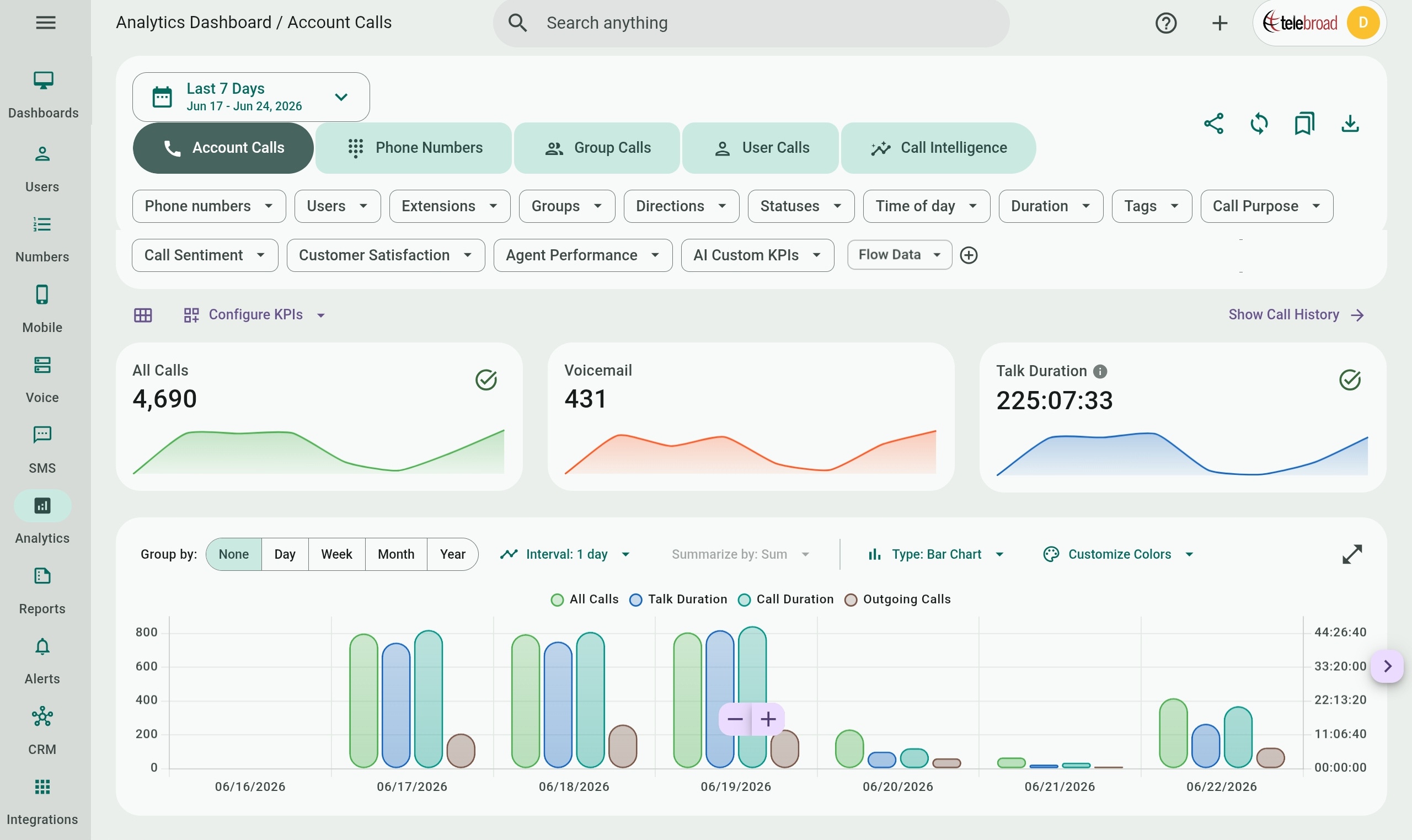The height and width of the screenshot is (840, 1412).
Task: Open Last 7 Days date range dropdown
Action: coord(251,97)
